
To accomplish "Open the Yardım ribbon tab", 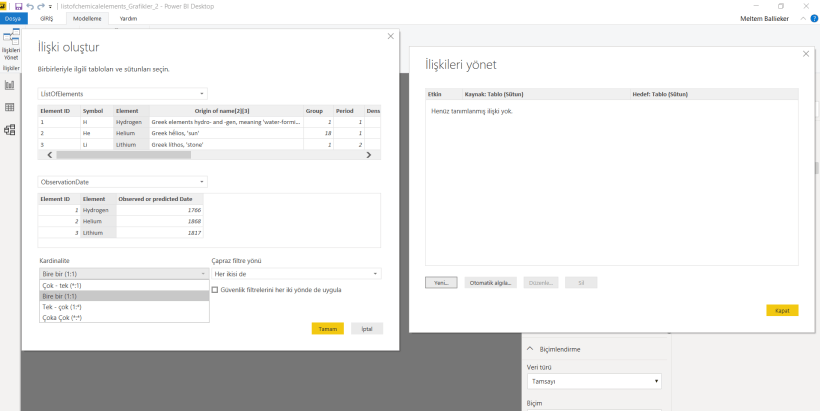I will pos(129,19).
